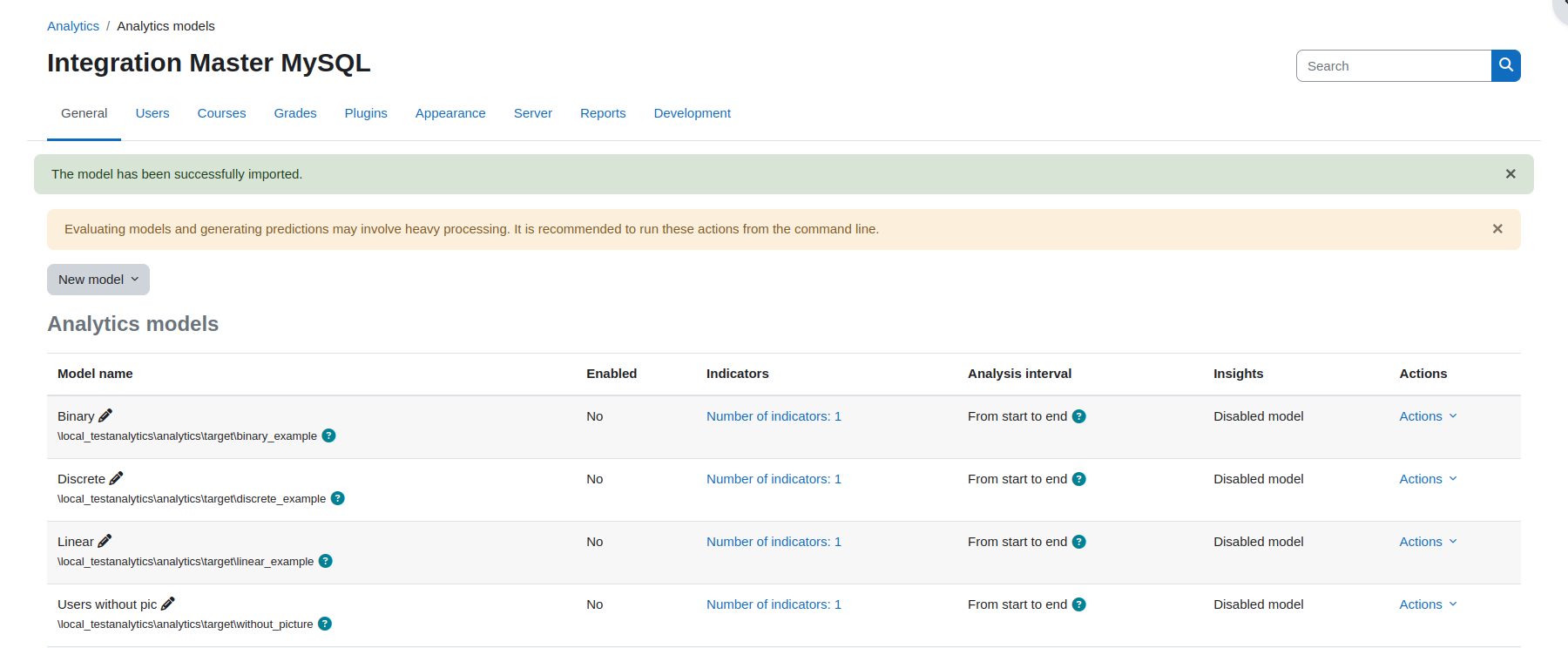Go to the Server tab
Image resolution: width=1568 pixels, height=648 pixels.
(x=533, y=113)
